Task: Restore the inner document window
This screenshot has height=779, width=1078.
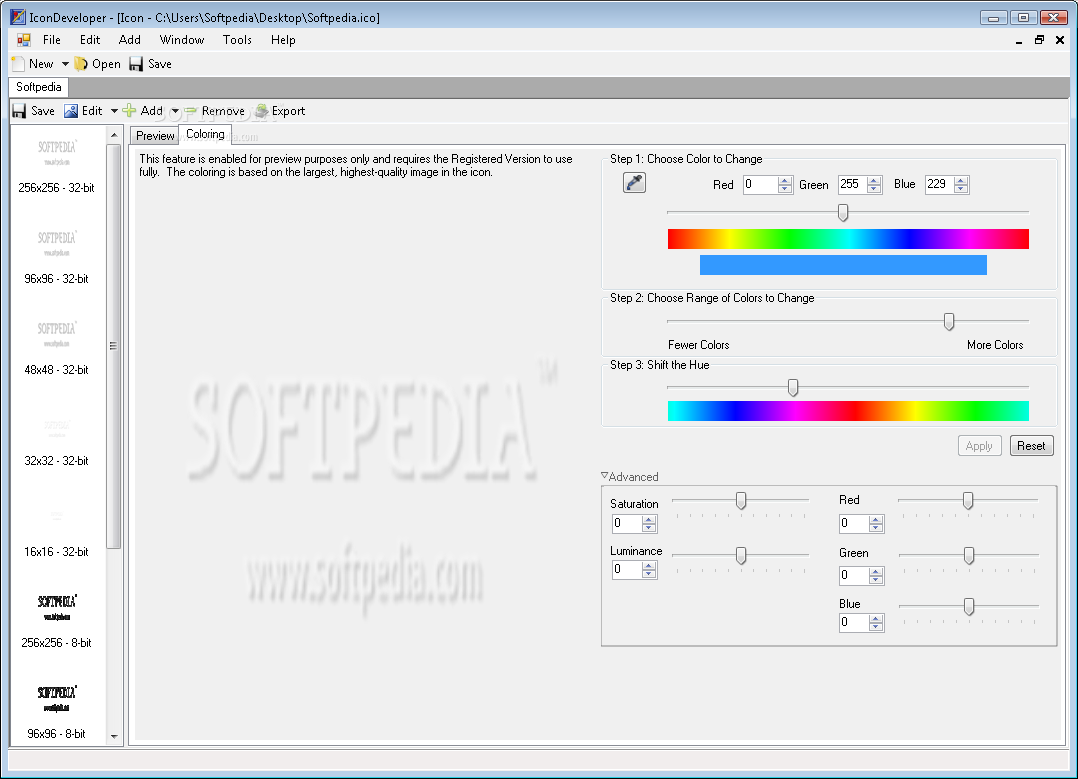Action: coord(1039,40)
